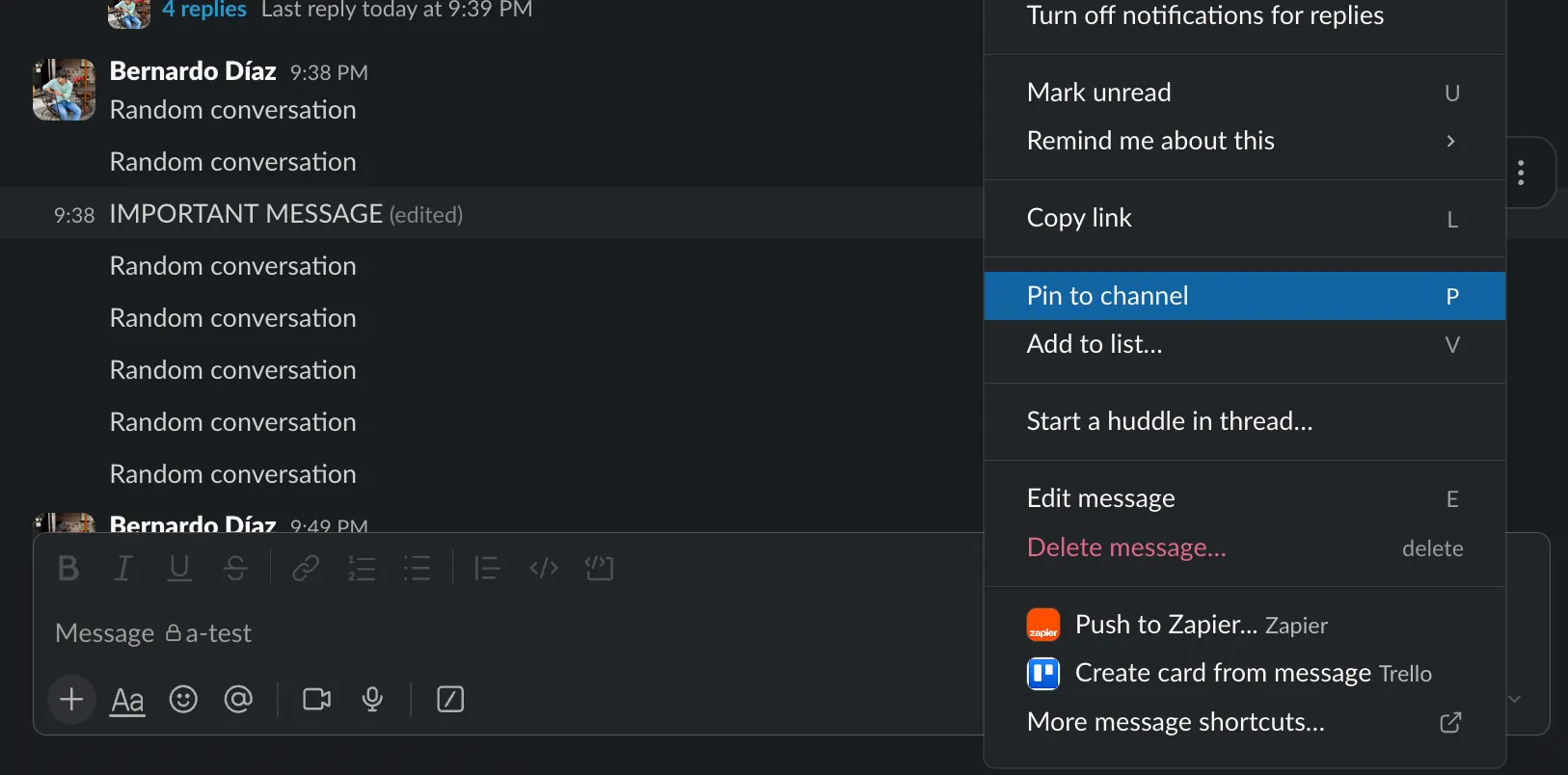Record a video clip
Screen dimensions: 1568x775
click(316, 700)
